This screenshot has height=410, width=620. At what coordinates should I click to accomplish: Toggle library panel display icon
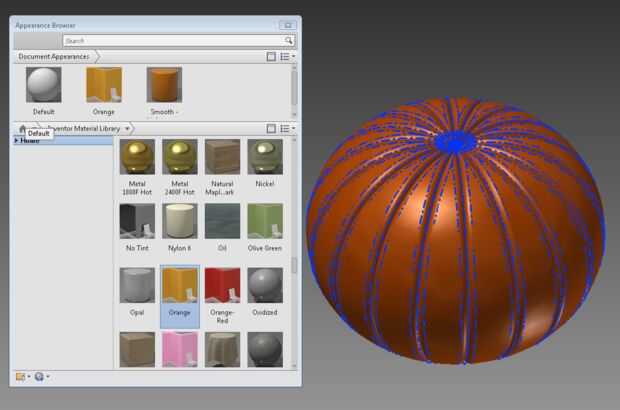[x=271, y=128]
